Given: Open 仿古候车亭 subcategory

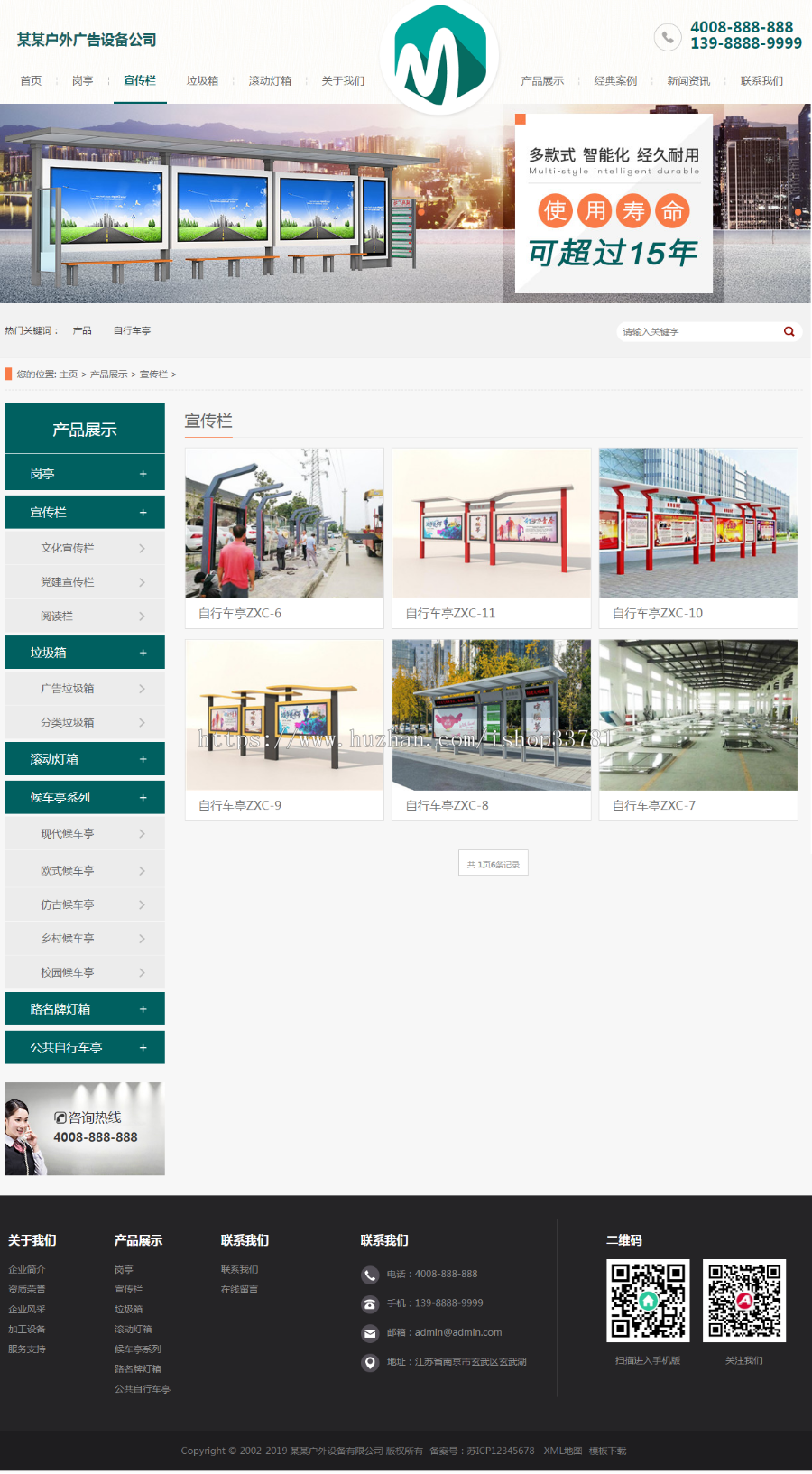Looking at the screenshot, I should (x=85, y=904).
